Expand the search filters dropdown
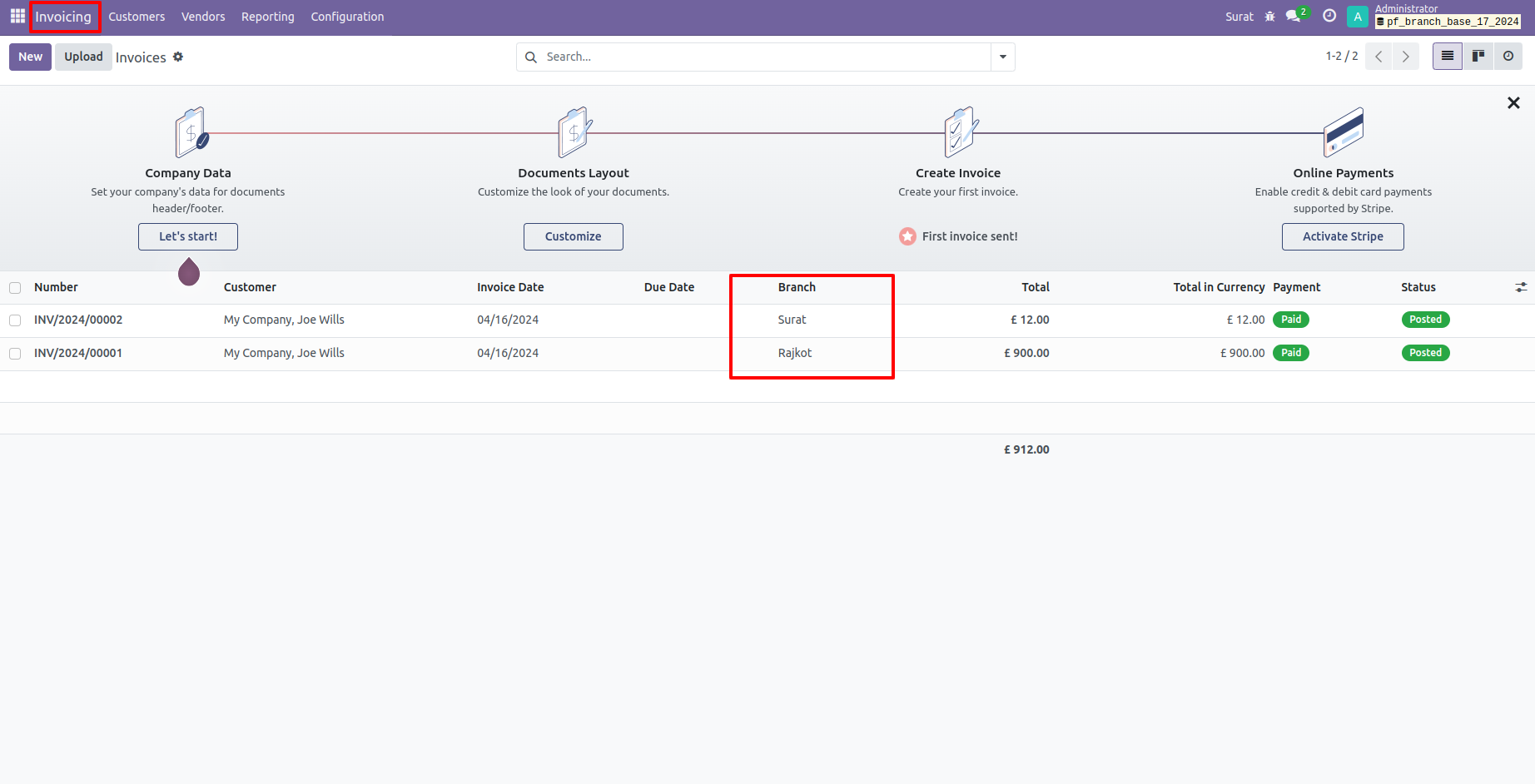1535x784 pixels. click(1002, 57)
